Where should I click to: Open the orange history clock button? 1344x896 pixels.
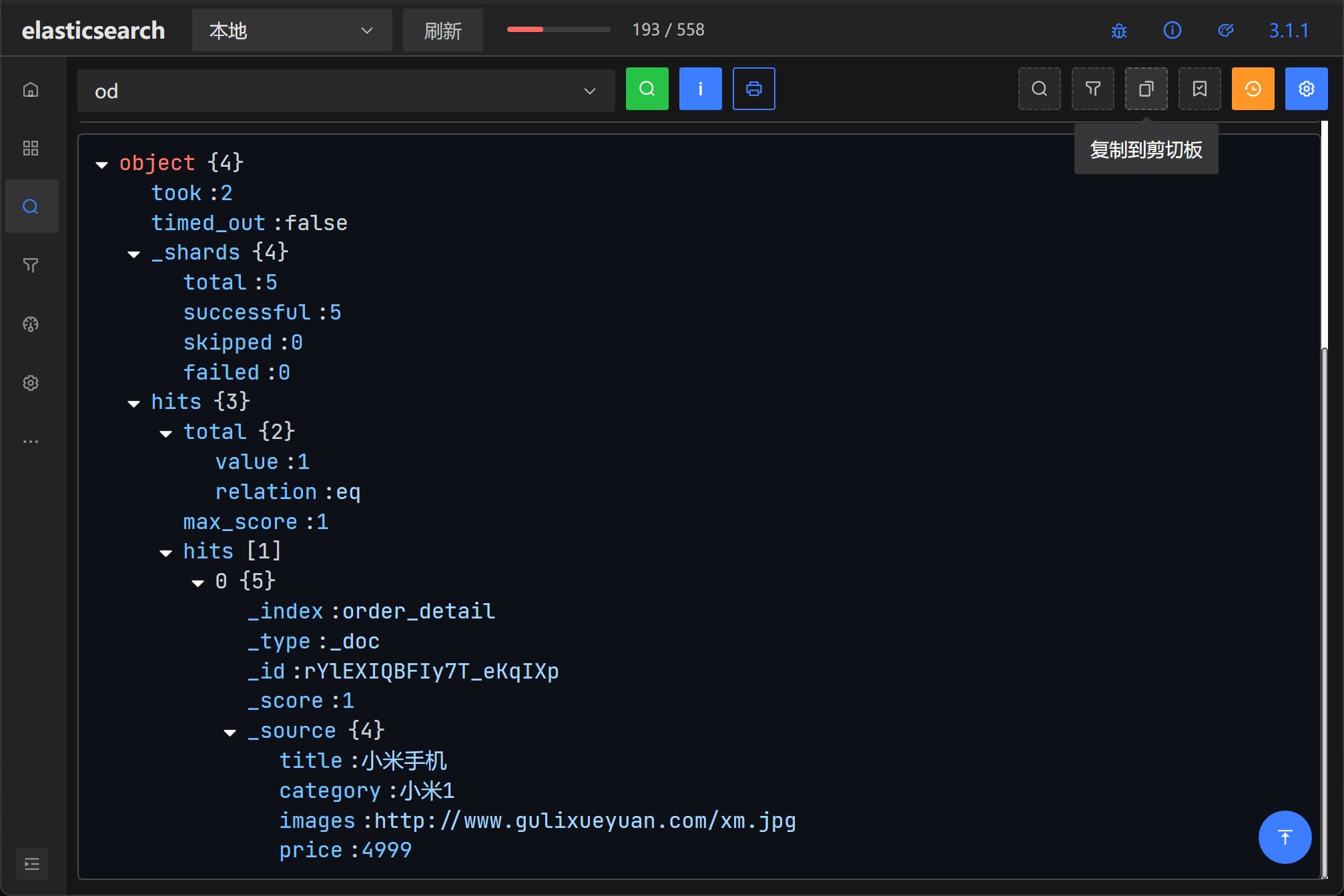(x=1253, y=89)
